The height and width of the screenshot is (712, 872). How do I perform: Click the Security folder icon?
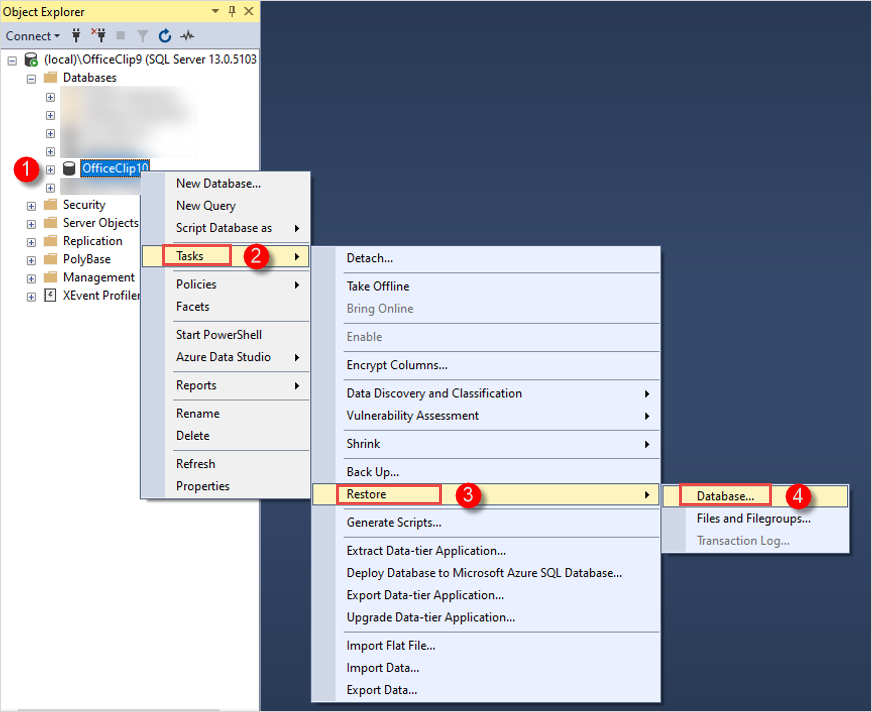point(51,205)
